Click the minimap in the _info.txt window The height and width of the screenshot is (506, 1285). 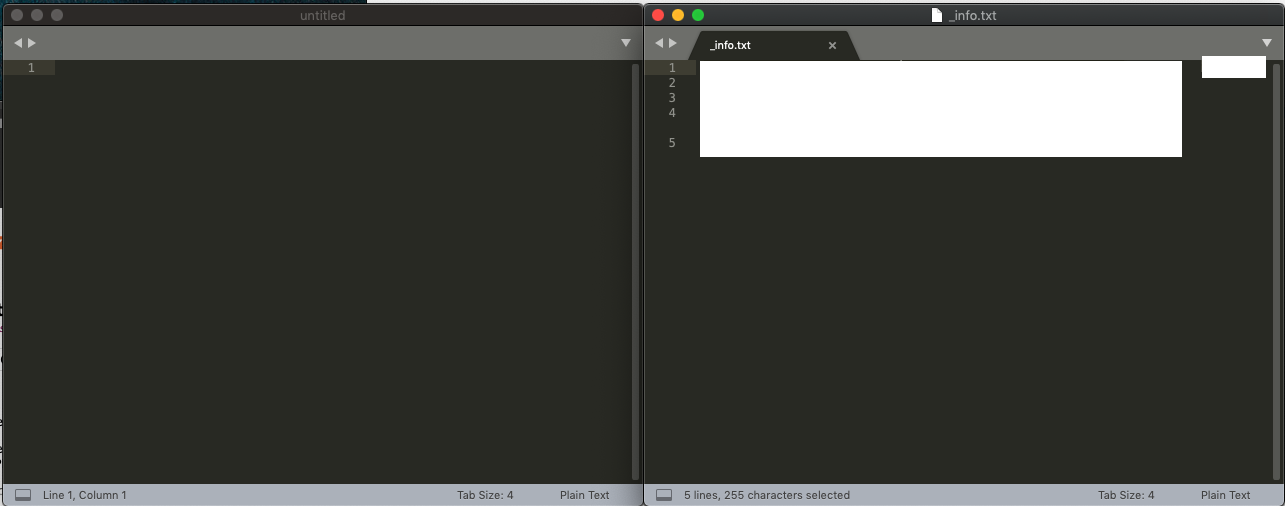(x=1233, y=67)
